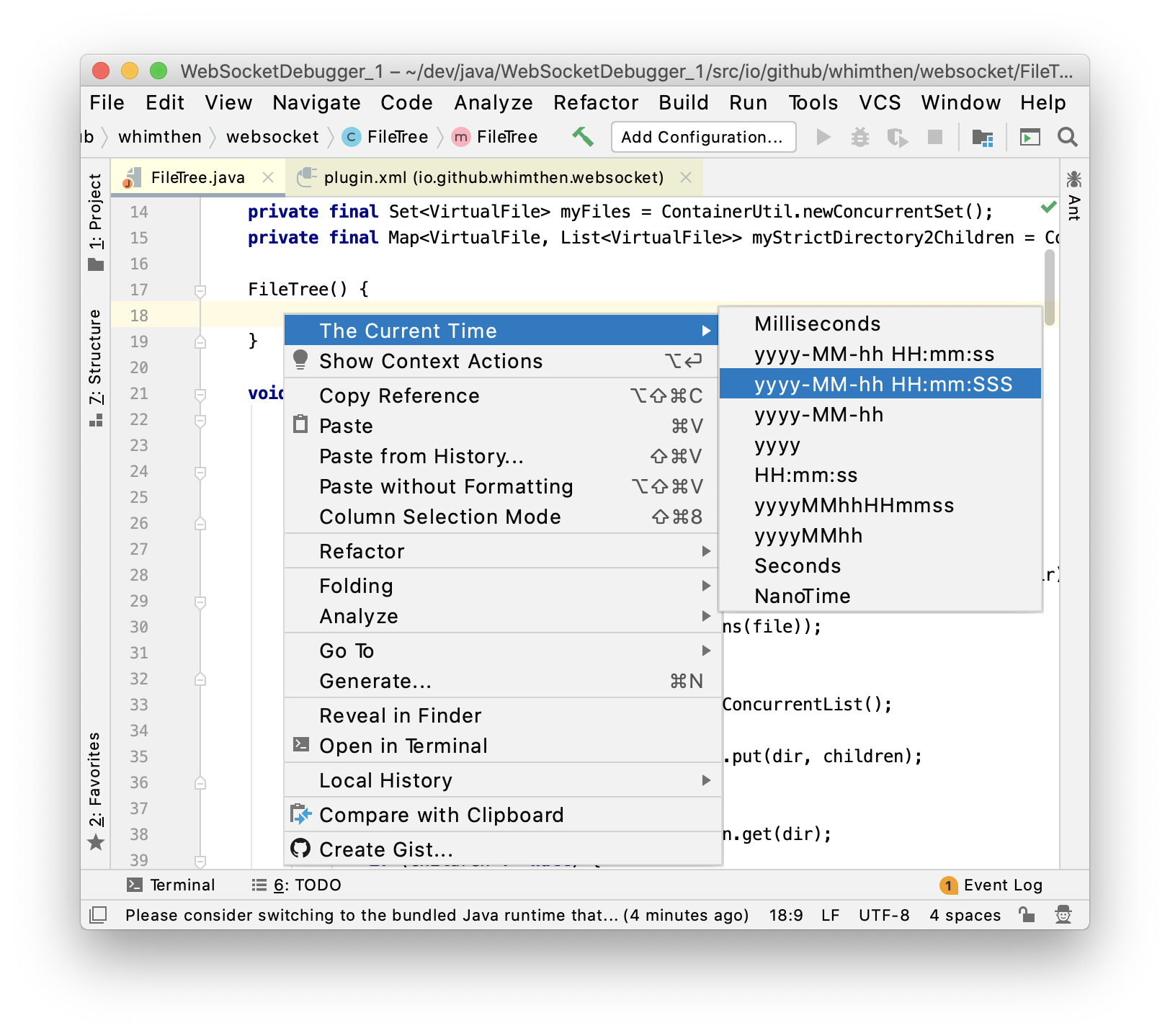This screenshot has height=1036, width=1170.
Task: Click LF line separator selector
Action: [830, 915]
